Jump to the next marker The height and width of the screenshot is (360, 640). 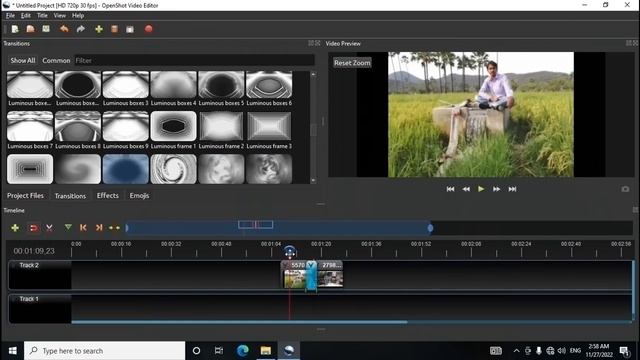[x=99, y=228]
